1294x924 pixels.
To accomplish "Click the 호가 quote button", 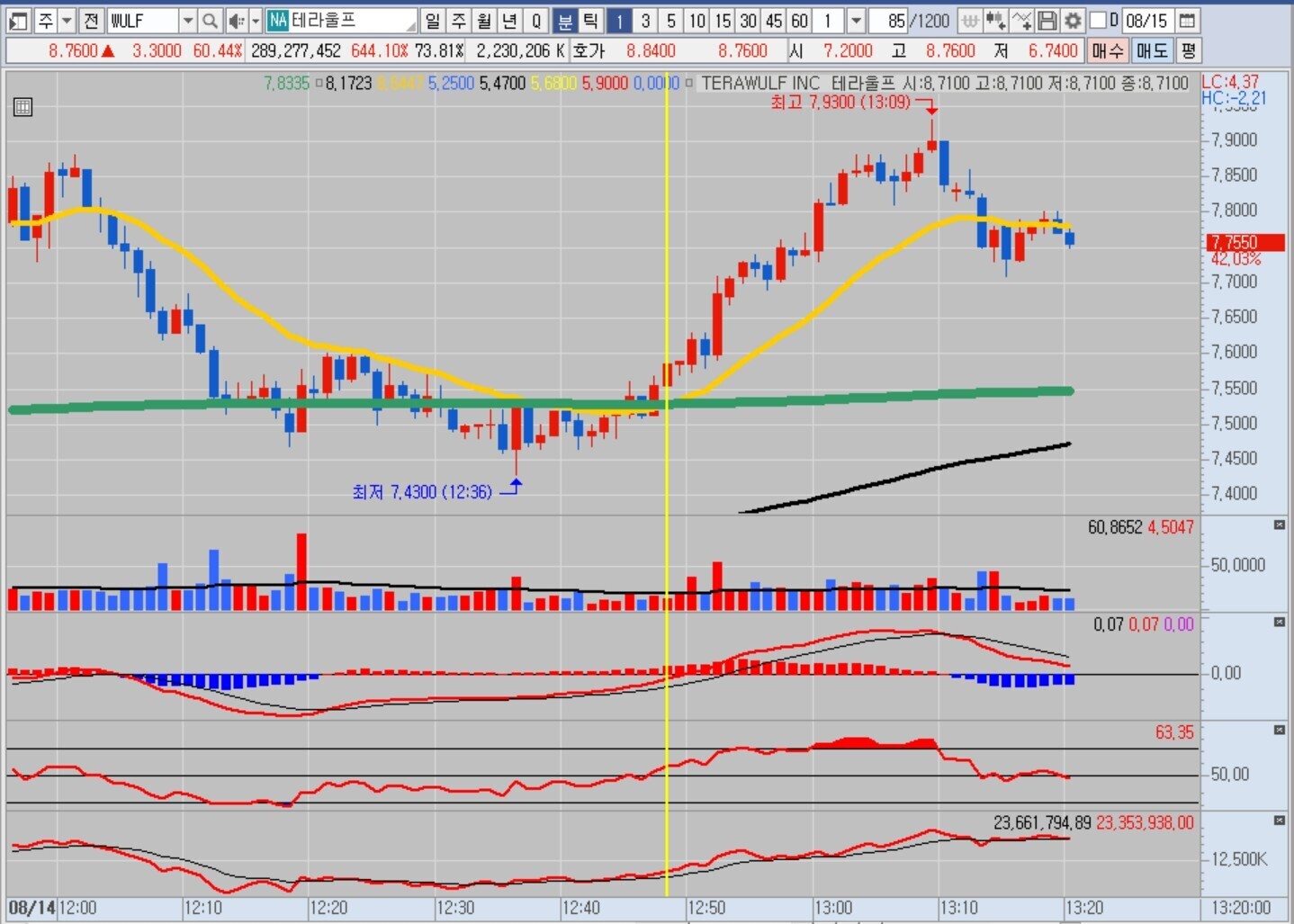I will click(589, 50).
